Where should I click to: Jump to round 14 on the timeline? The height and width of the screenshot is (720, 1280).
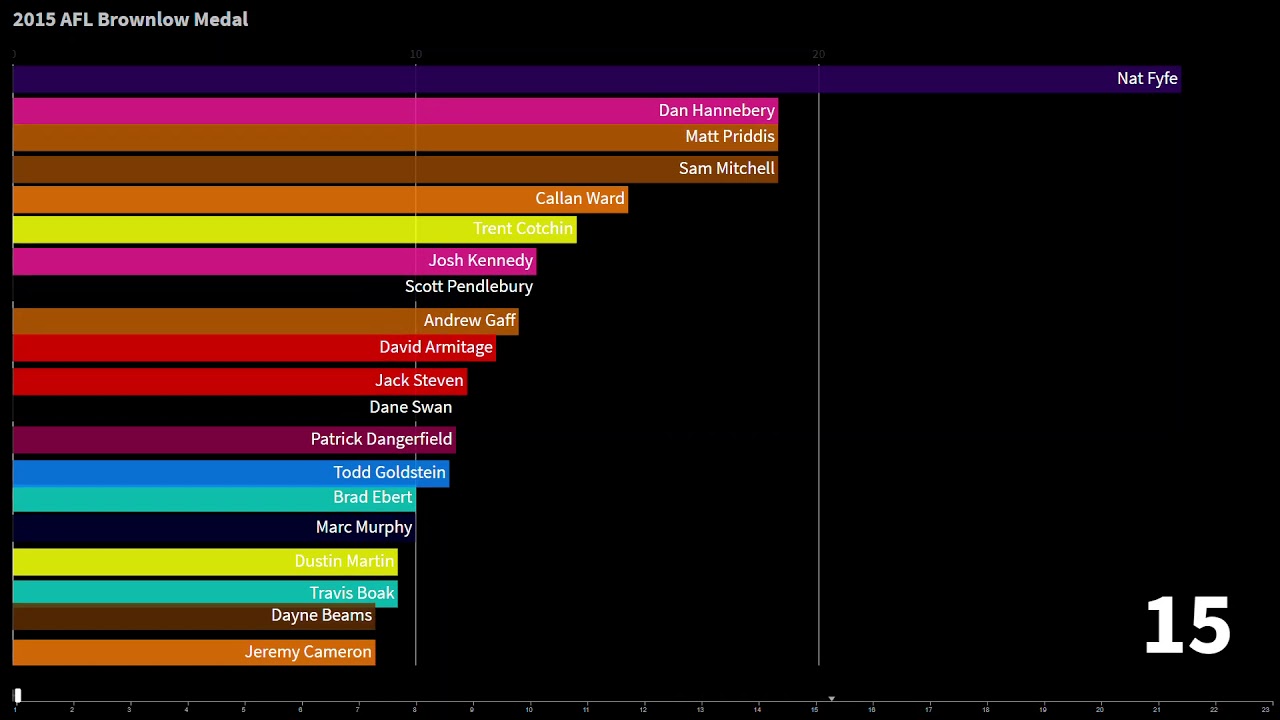(757, 709)
